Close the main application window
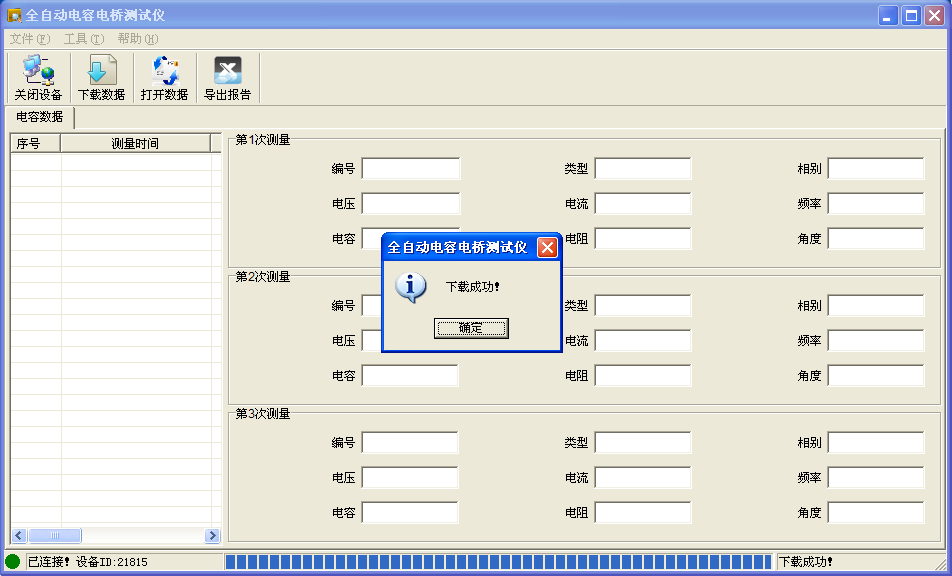This screenshot has height=576, width=952. pos(934,16)
